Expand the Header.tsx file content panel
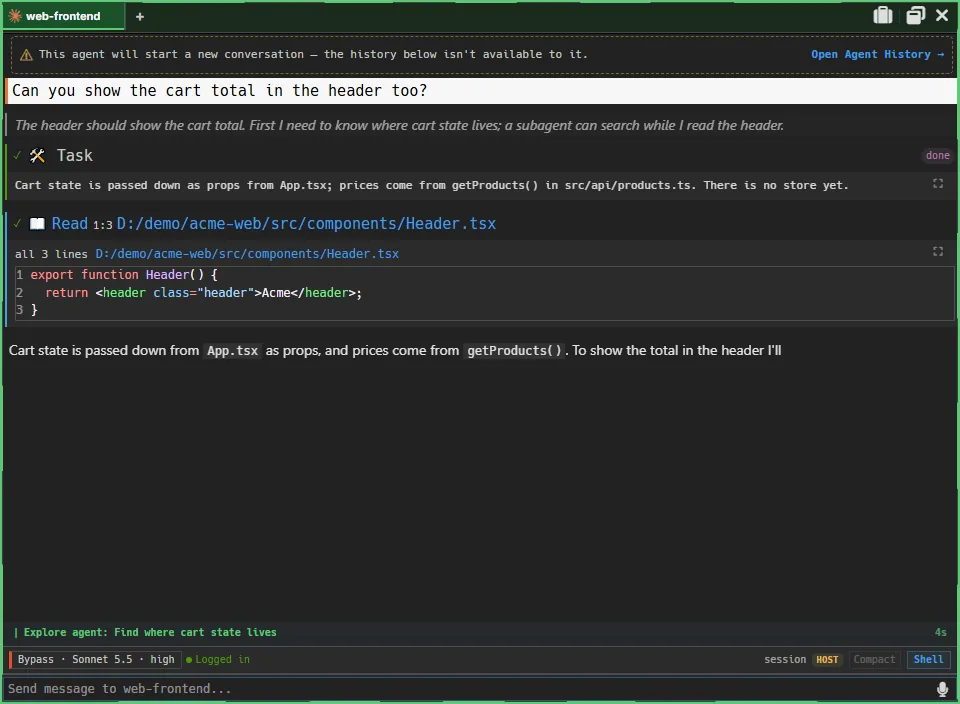Viewport: 960px width, 704px height. (x=937, y=252)
